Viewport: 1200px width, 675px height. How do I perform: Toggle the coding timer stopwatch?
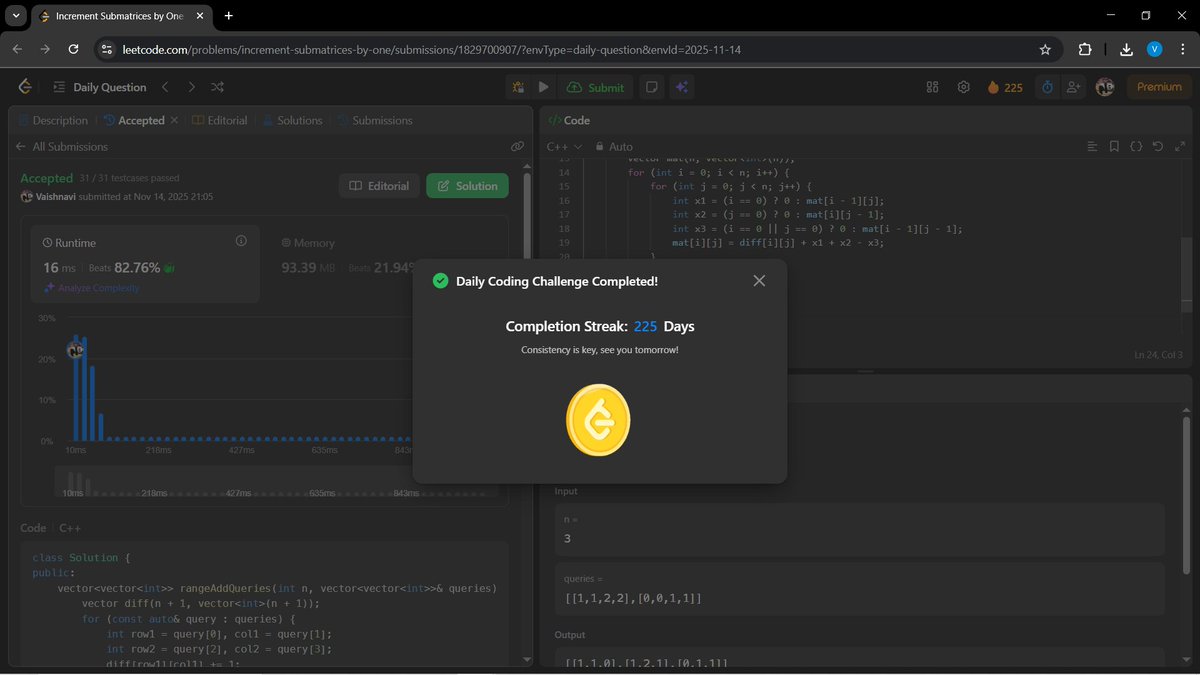pos(1046,87)
